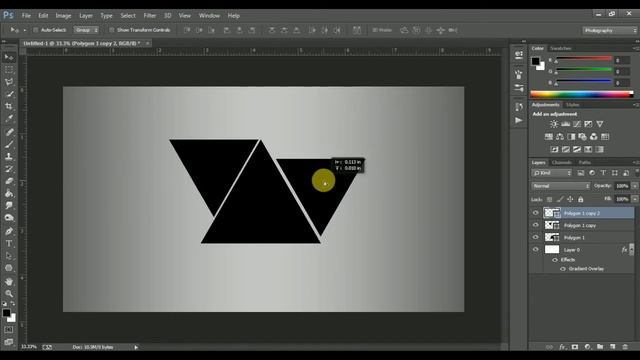
Task: Click the Create new layer icon
Action: [613, 347]
